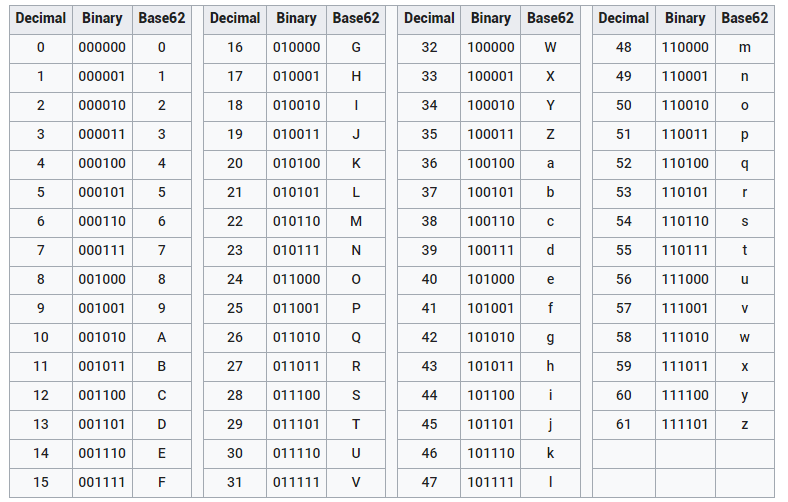The width and height of the screenshot is (788, 502).
Task: Select binary value 110111
Action: tap(685, 251)
